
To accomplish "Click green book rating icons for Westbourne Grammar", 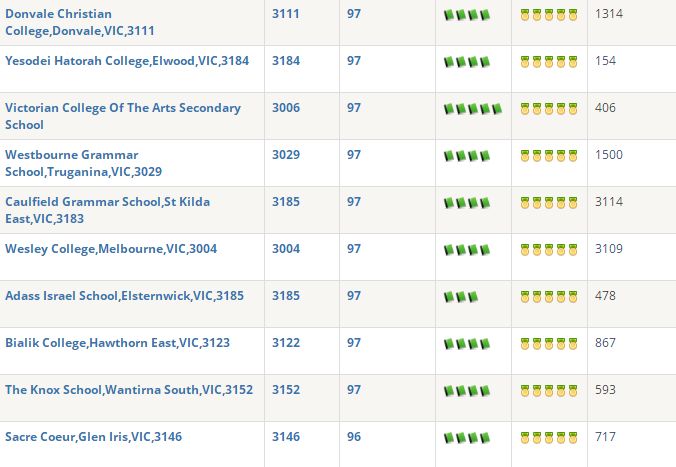I will pyautogui.click(x=467, y=156).
